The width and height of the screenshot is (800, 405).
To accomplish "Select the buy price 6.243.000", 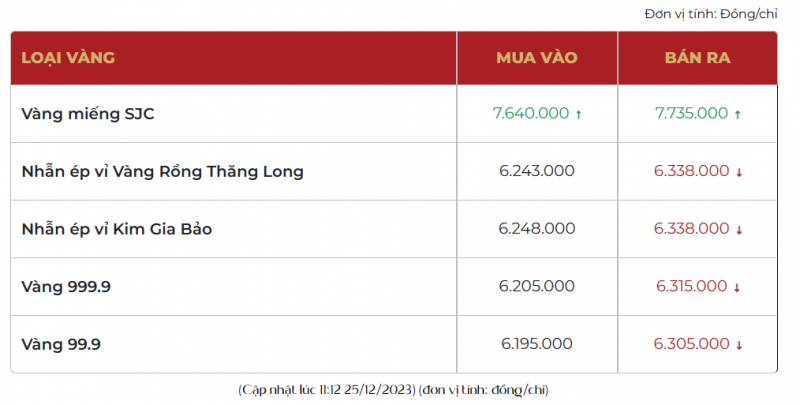I will (536, 171).
